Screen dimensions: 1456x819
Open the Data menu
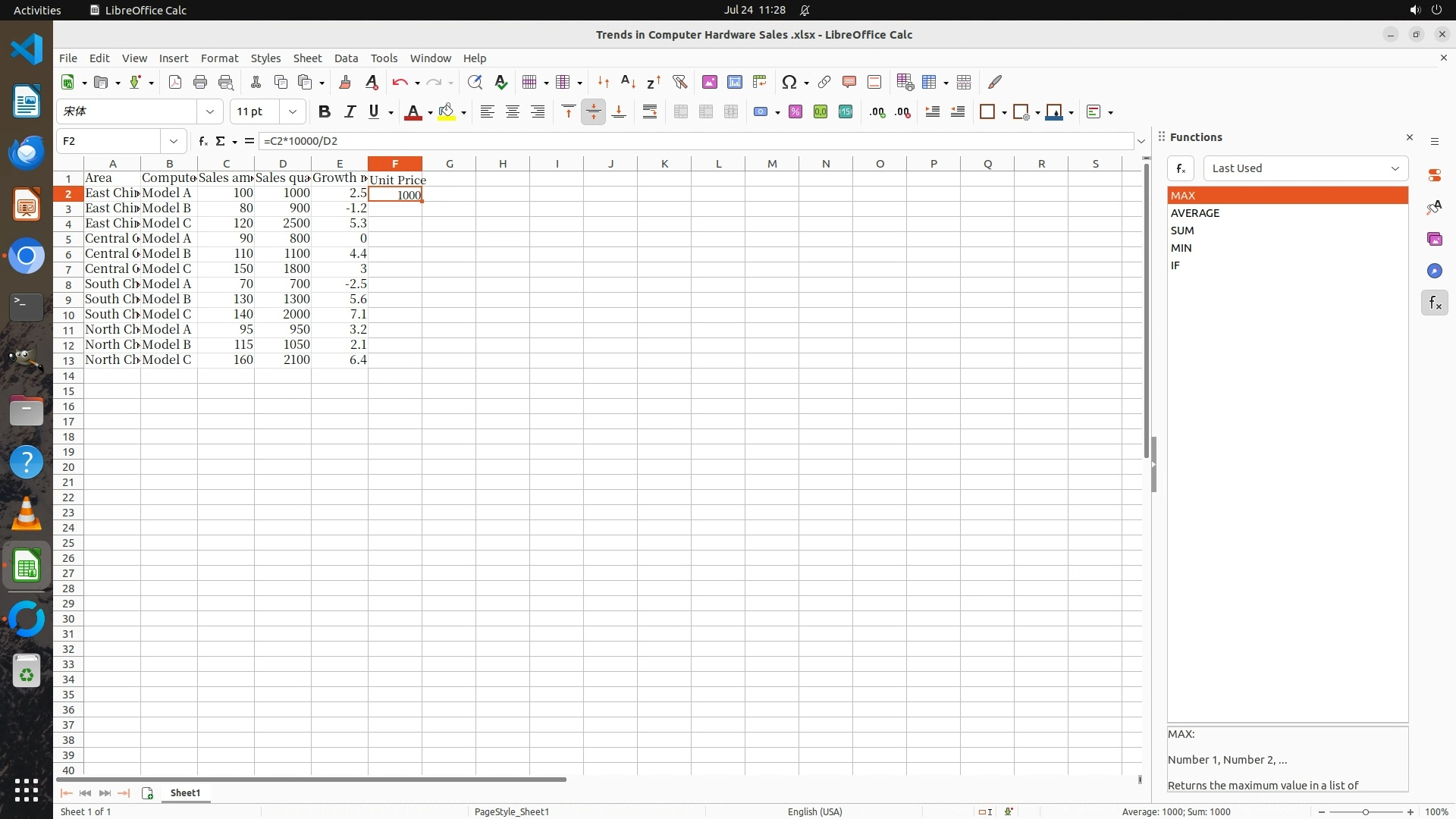[x=346, y=58]
